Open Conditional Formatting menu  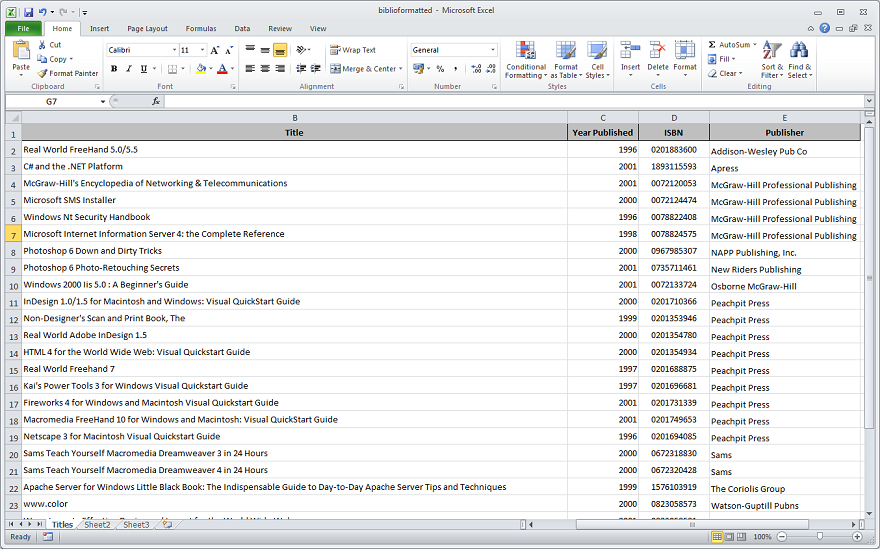tap(526, 60)
